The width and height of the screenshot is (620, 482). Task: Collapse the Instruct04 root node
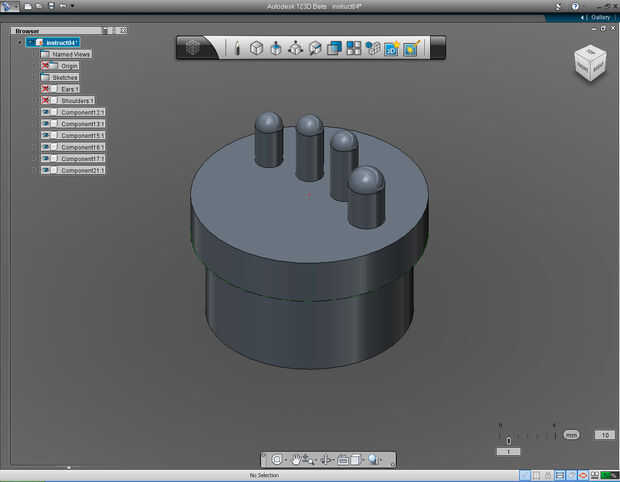pos(20,42)
